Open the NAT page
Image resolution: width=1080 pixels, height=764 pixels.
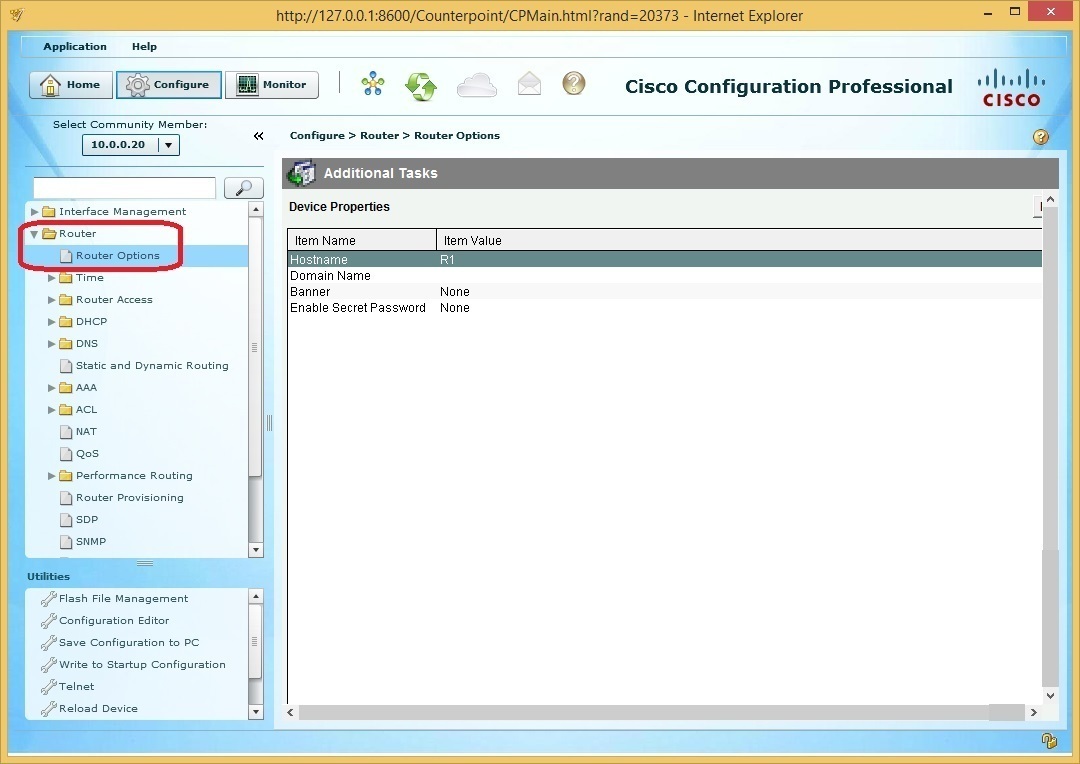(86, 432)
